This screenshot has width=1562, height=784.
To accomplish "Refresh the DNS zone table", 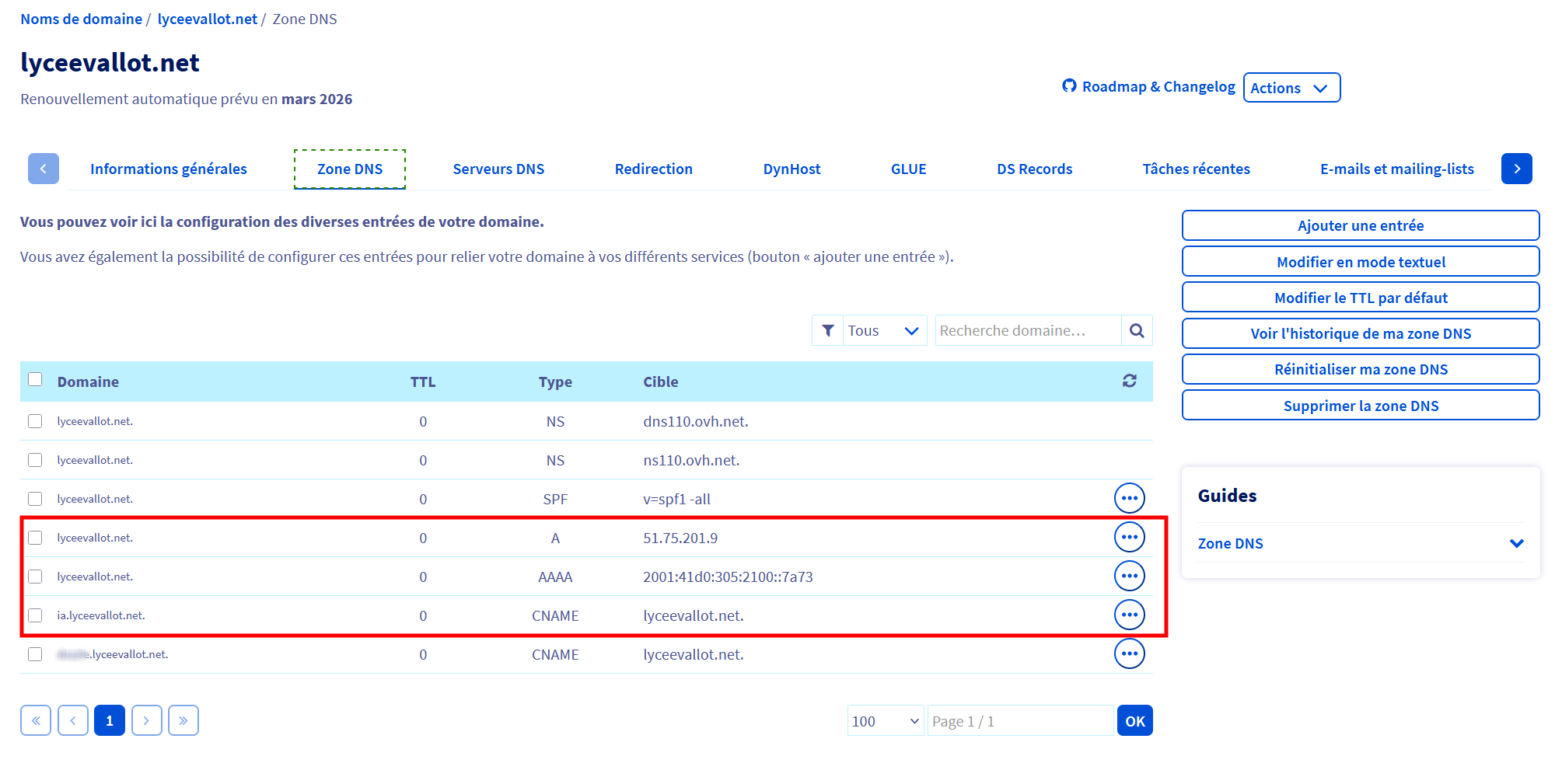I will (x=1129, y=381).
